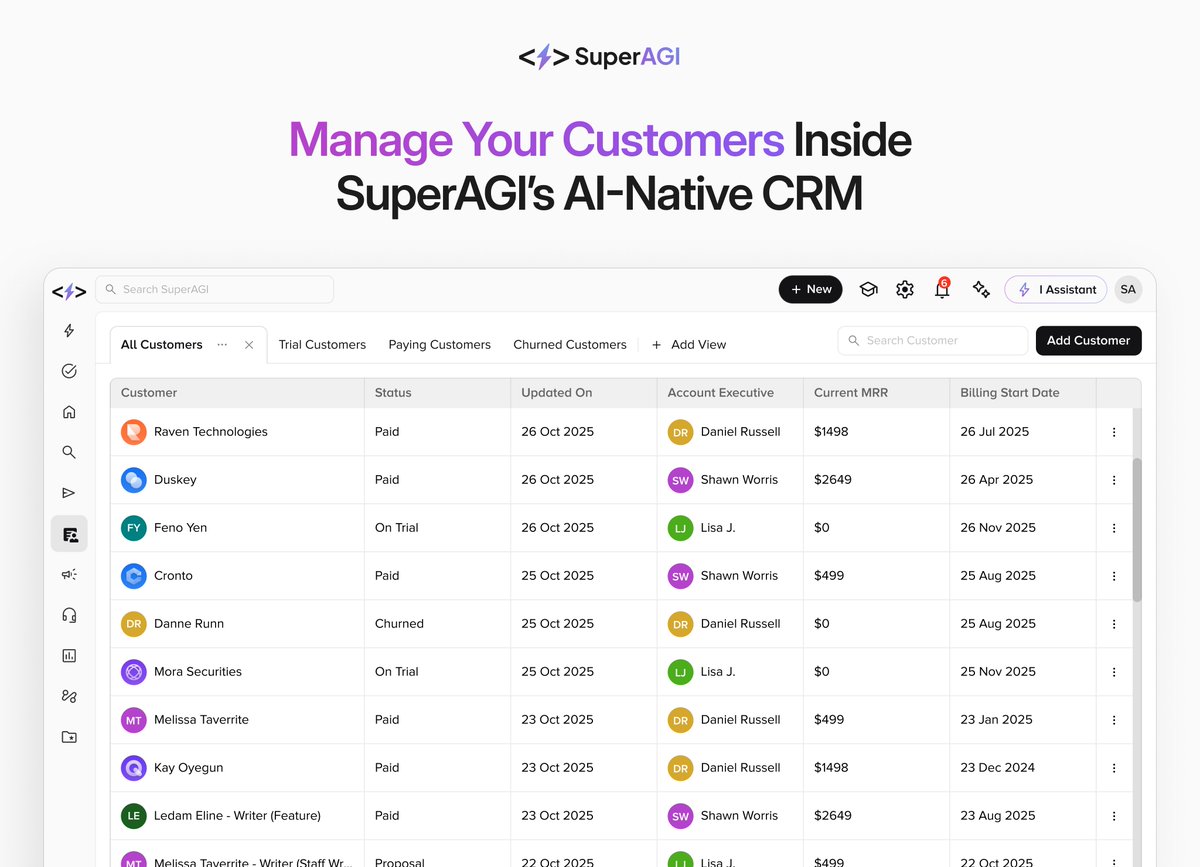Click the table vertical scrollbar
This screenshot has height=867, width=1200.
[x=1137, y=530]
